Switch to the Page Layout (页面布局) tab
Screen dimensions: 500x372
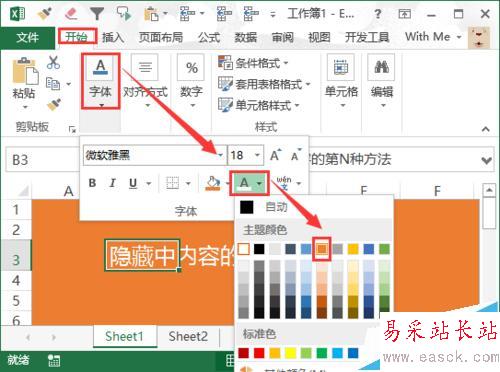pyautogui.click(x=161, y=37)
